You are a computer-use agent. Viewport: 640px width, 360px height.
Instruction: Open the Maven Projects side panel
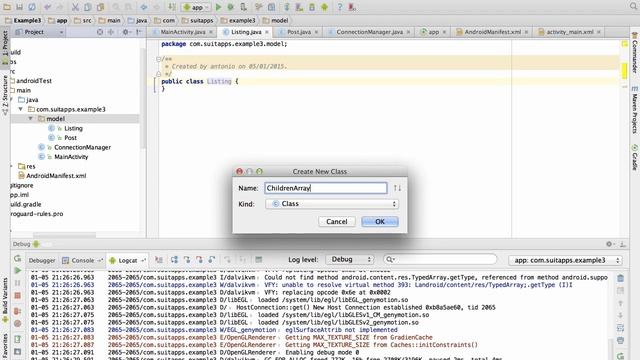pos(635,109)
